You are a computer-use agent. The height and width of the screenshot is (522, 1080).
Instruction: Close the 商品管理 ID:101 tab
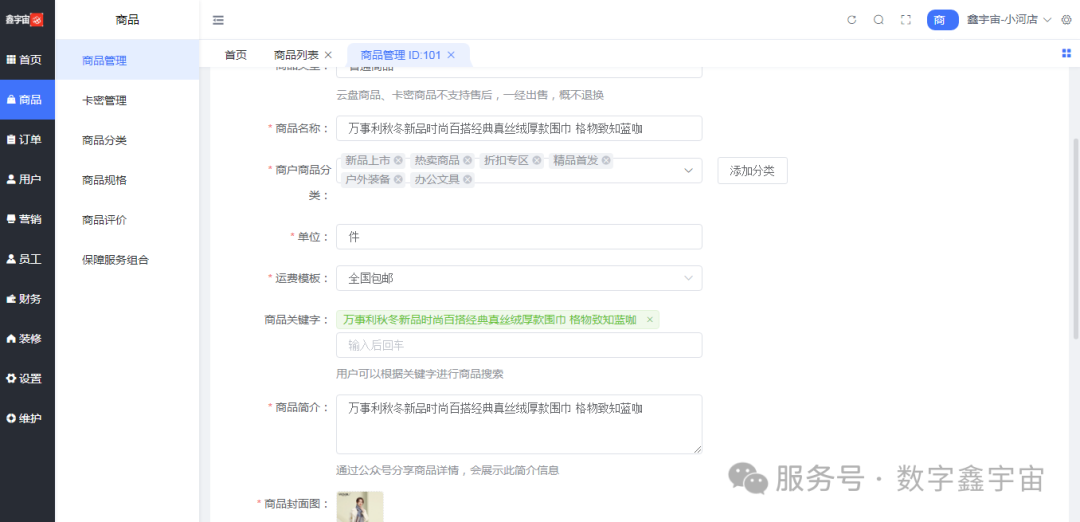coord(451,55)
